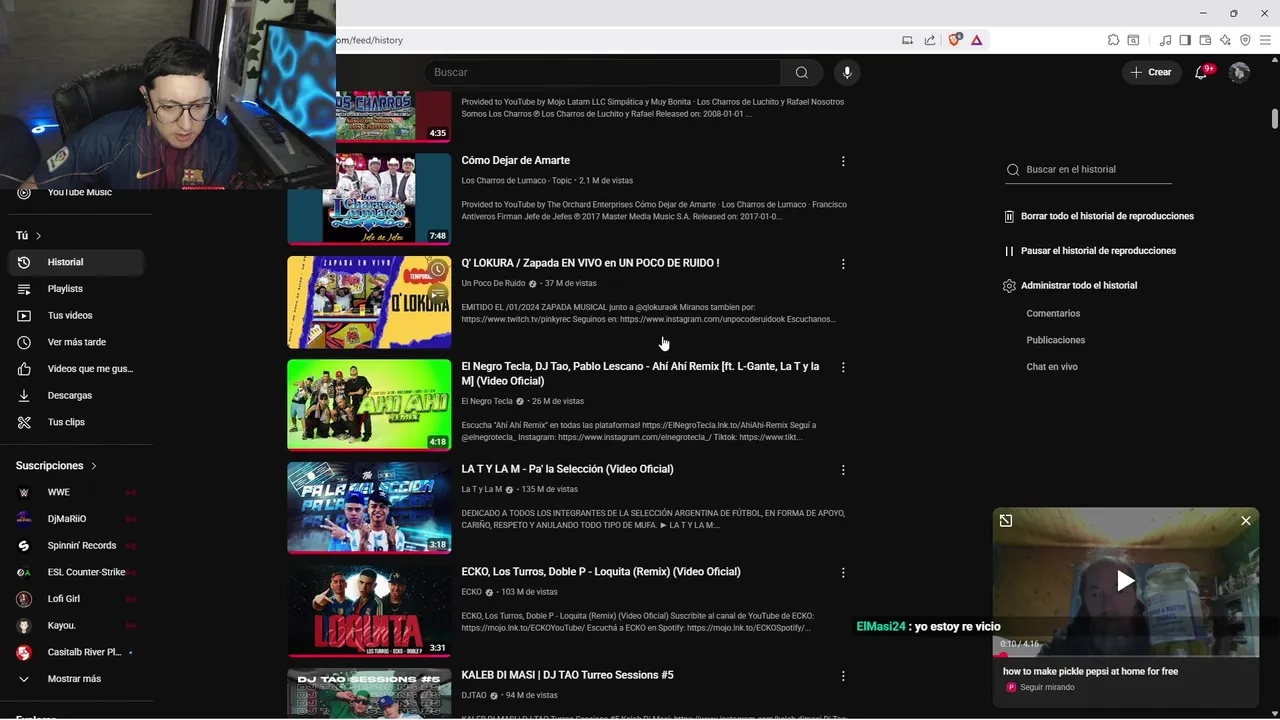
Task: Open DjMaRiiO subscription channel
Action: pos(76,519)
